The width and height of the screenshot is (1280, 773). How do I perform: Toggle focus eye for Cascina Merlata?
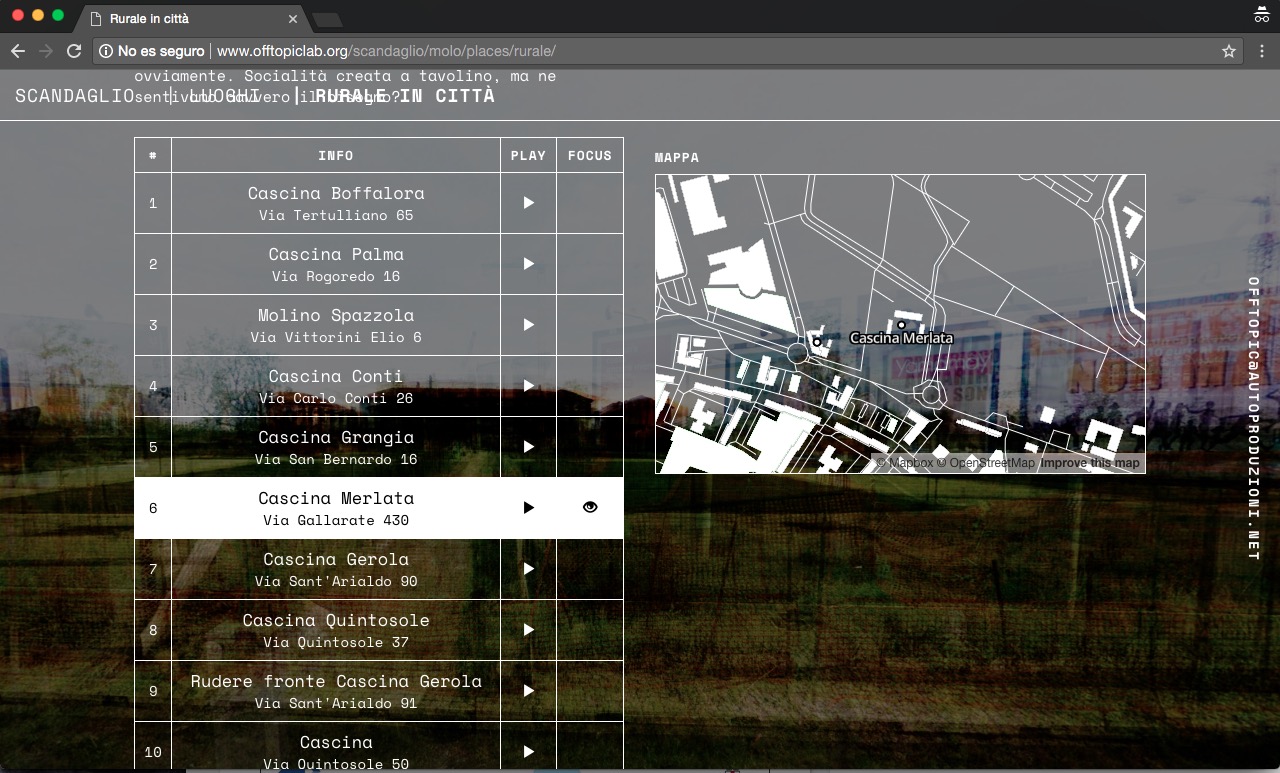[x=590, y=507]
